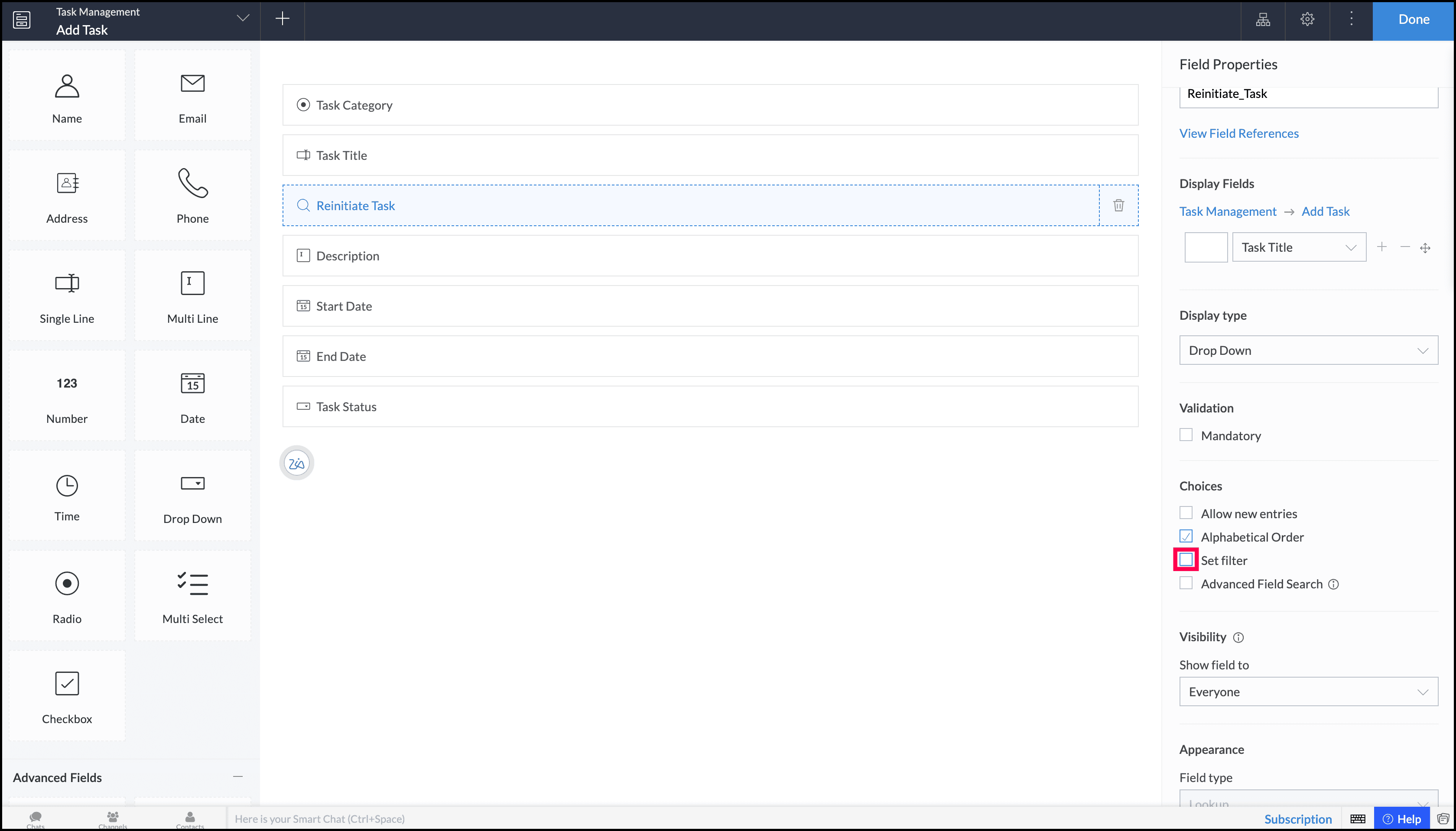Open the Display type Drop Down menu

tap(1308, 351)
